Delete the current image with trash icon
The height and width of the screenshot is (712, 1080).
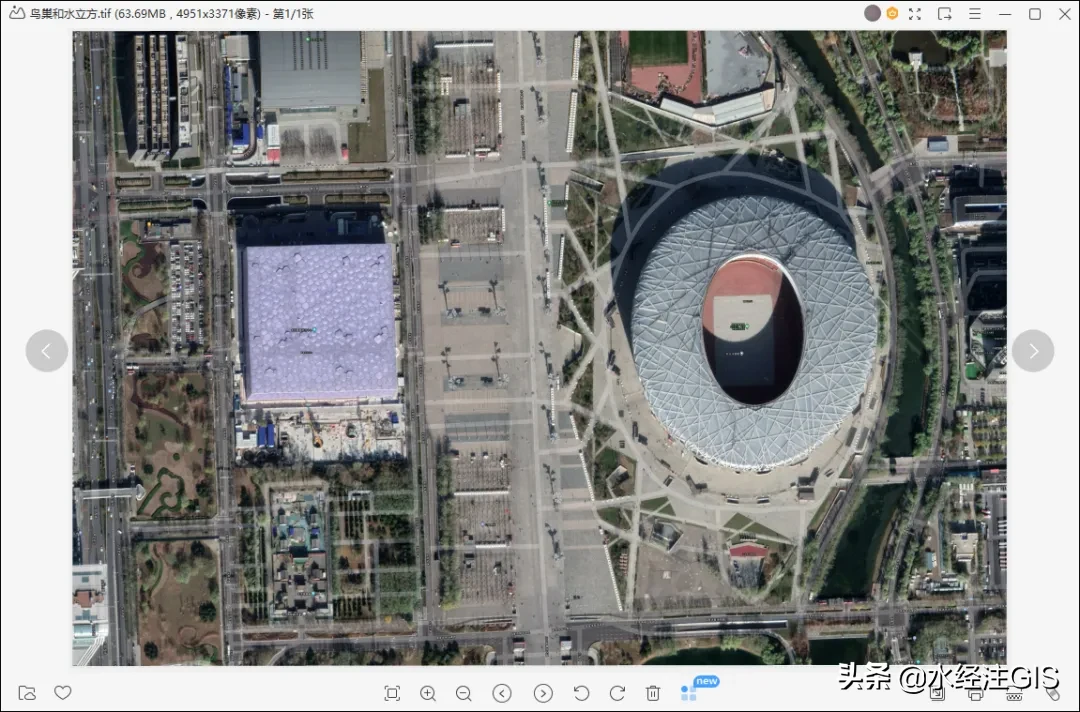653,693
